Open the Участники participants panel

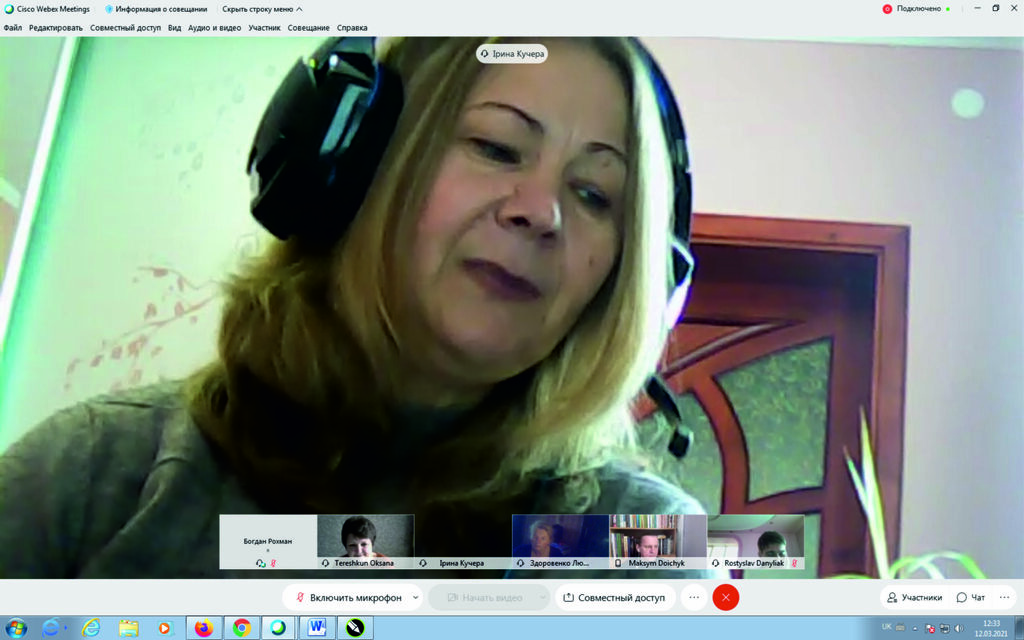click(914, 597)
